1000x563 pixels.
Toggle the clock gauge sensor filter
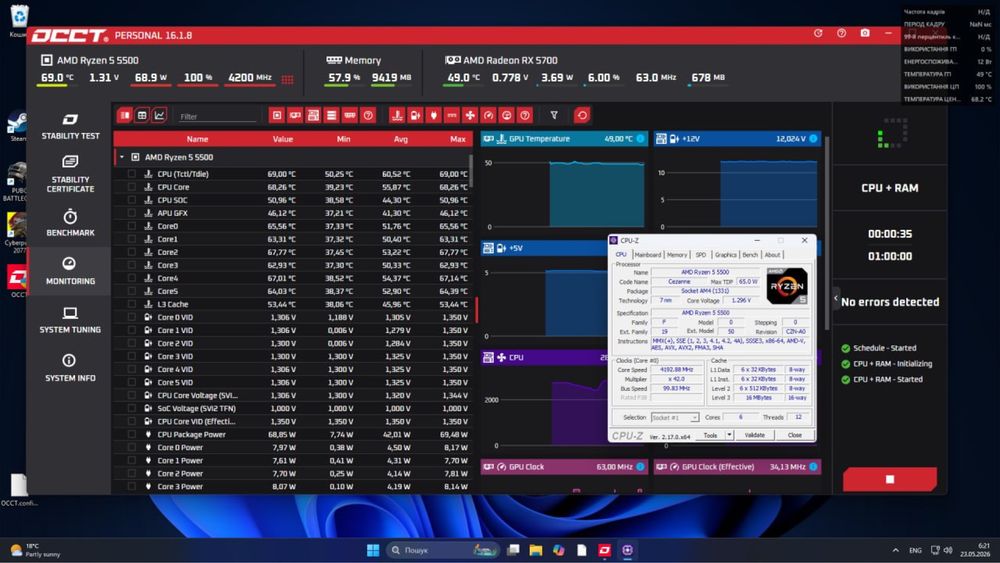[x=489, y=115]
